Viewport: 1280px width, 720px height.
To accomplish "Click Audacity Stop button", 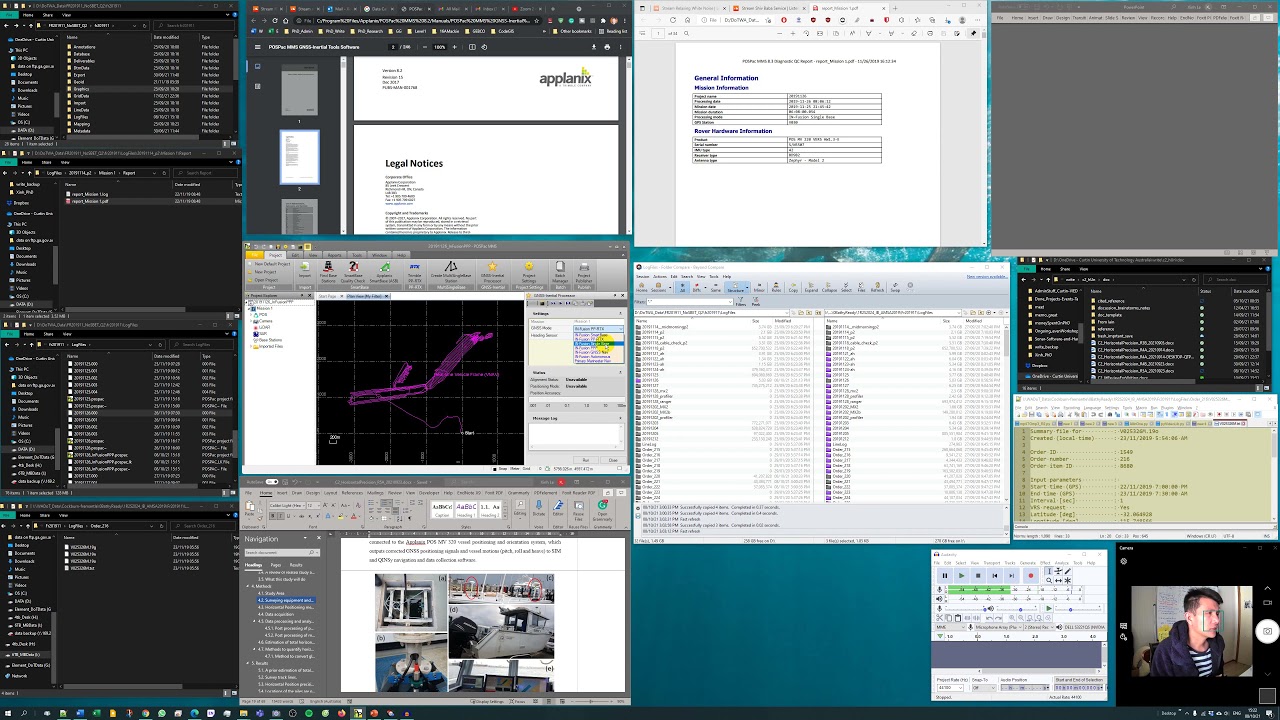I will click(978, 576).
